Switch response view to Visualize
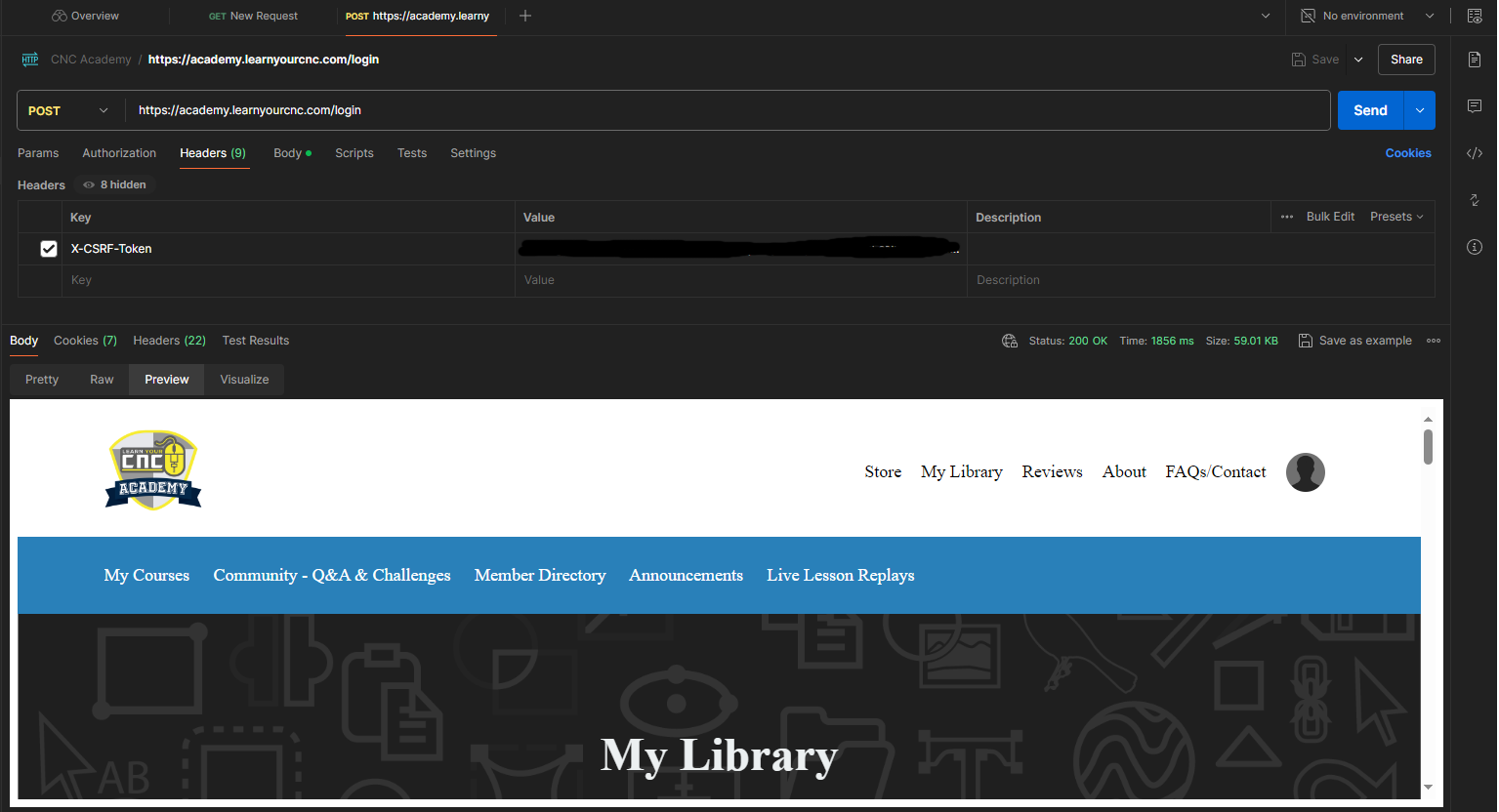 click(244, 380)
